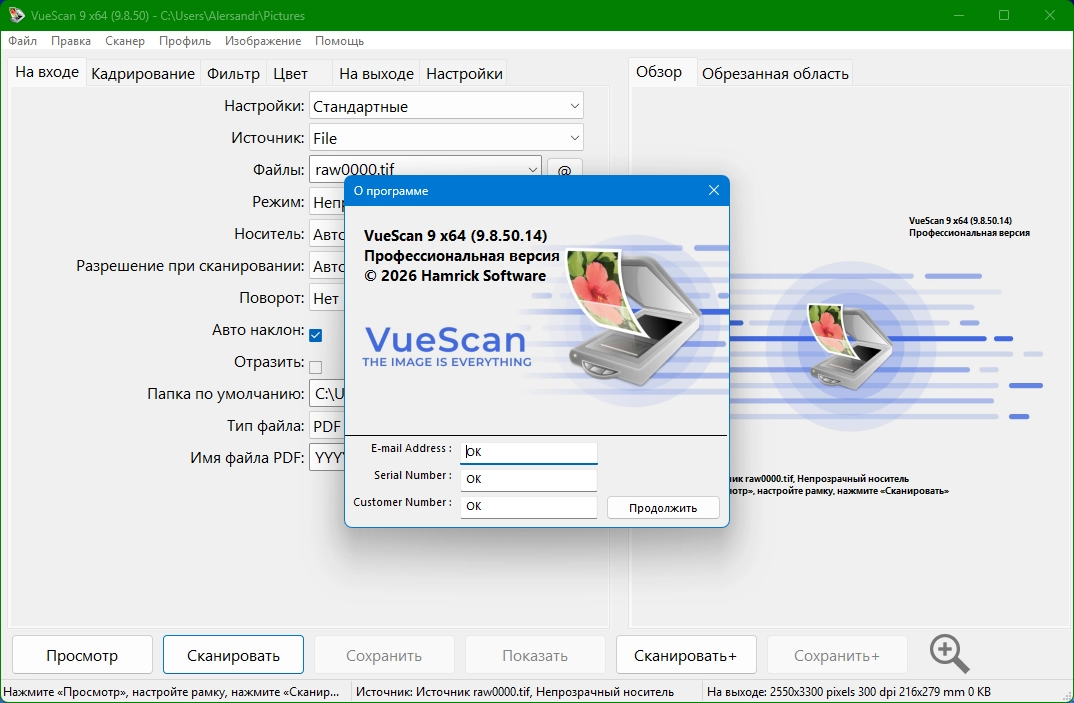The width and height of the screenshot is (1074, 703).
Task: Open the Разрешение при сканировании dropdown
Action: point(327,266)
